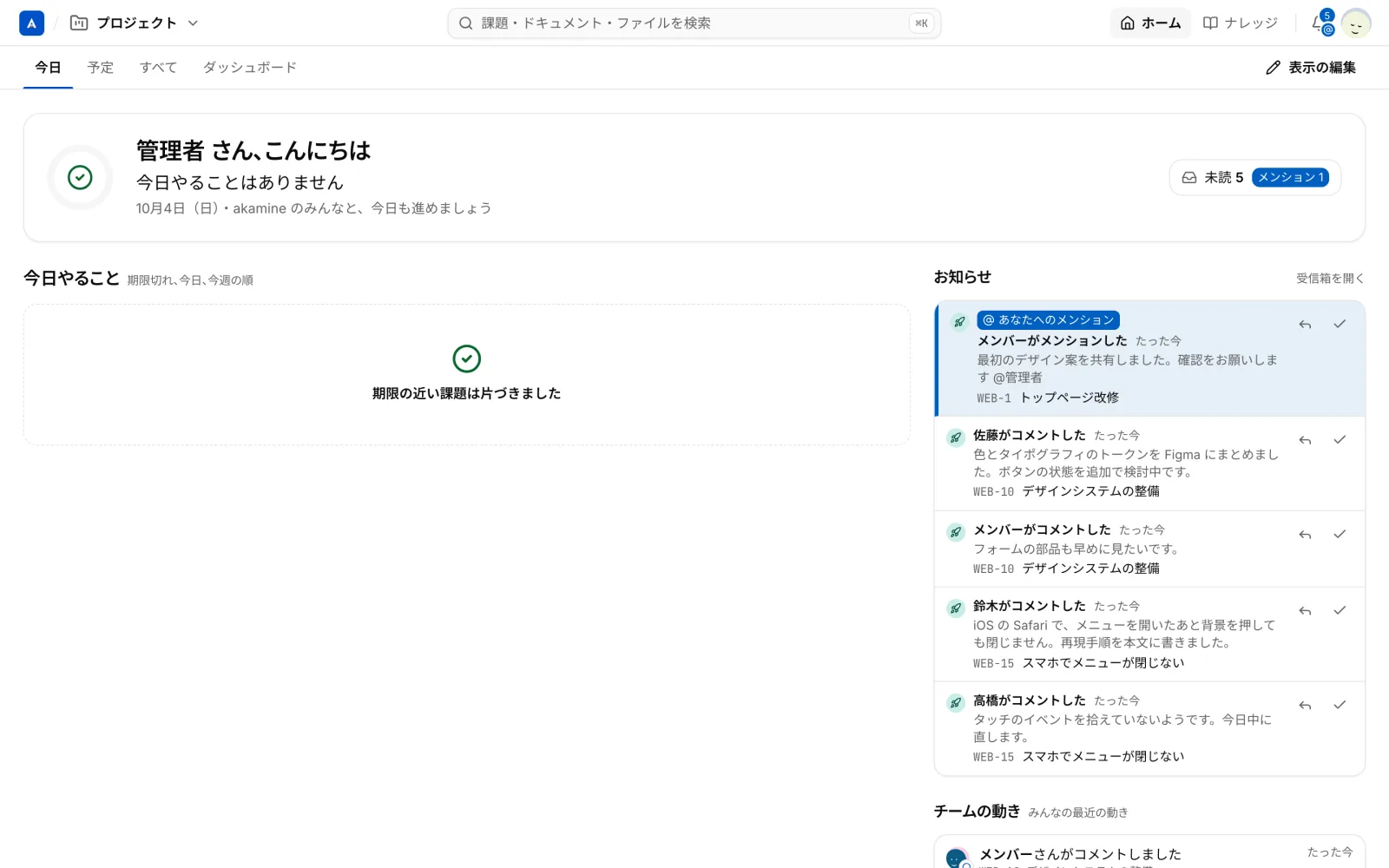Click the あなたへのメンション label badge
The width and height of the screenshot is (1389, 868).
1048,320
